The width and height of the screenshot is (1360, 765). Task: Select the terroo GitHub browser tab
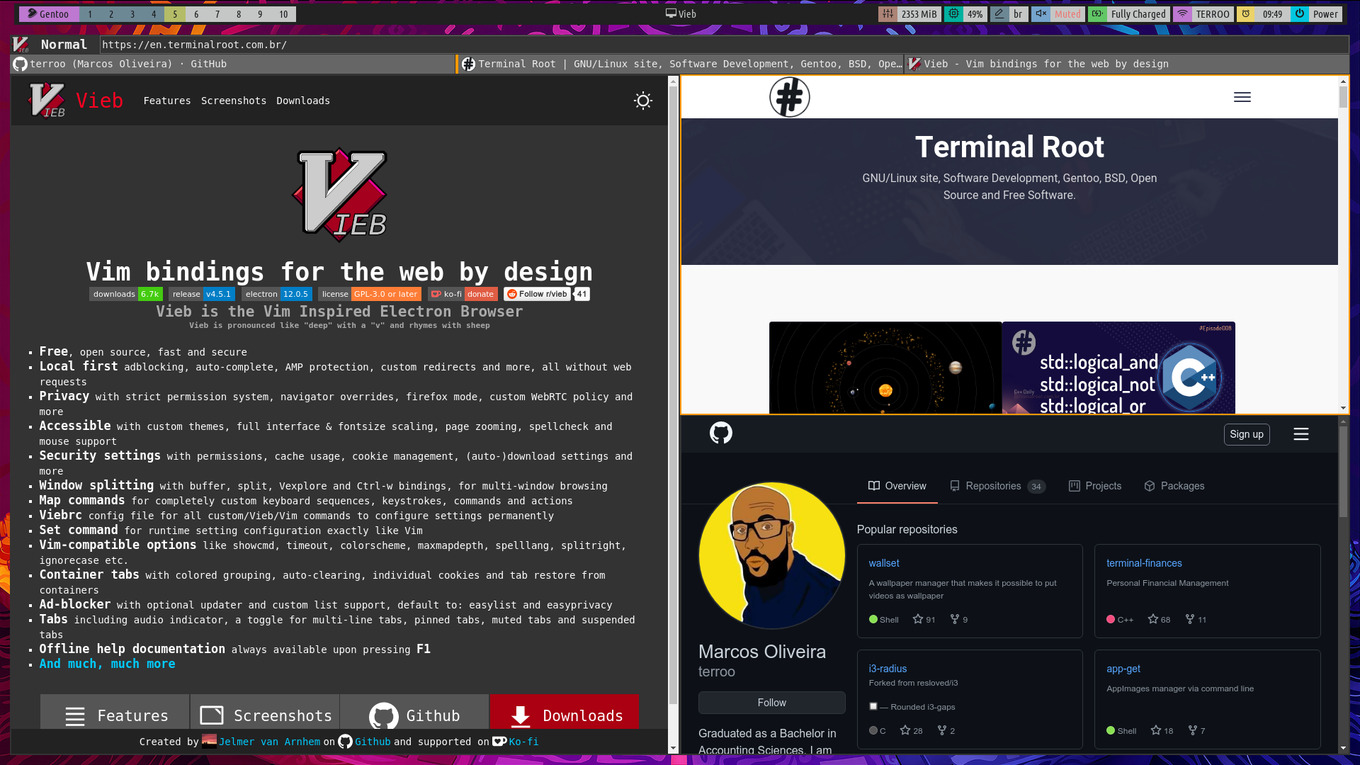(232, 64)
